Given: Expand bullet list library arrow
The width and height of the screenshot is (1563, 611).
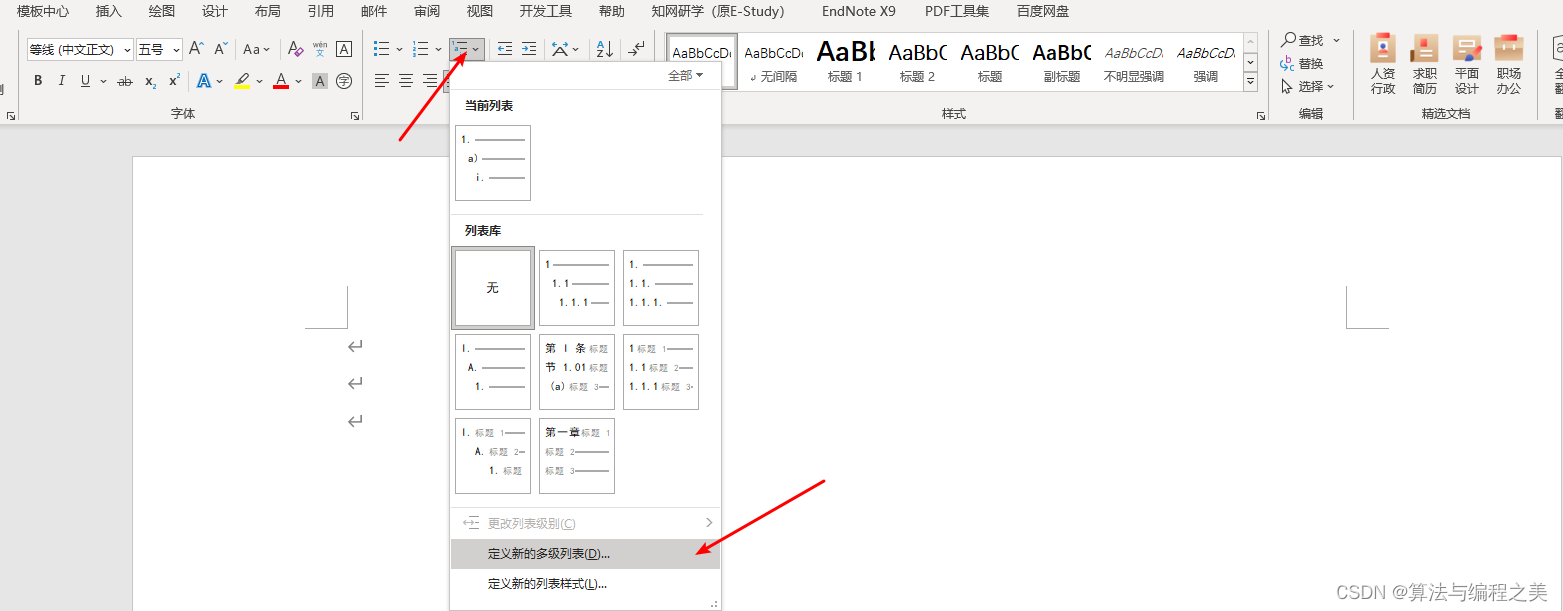Looking at the screenshot, I should (399, 49).
